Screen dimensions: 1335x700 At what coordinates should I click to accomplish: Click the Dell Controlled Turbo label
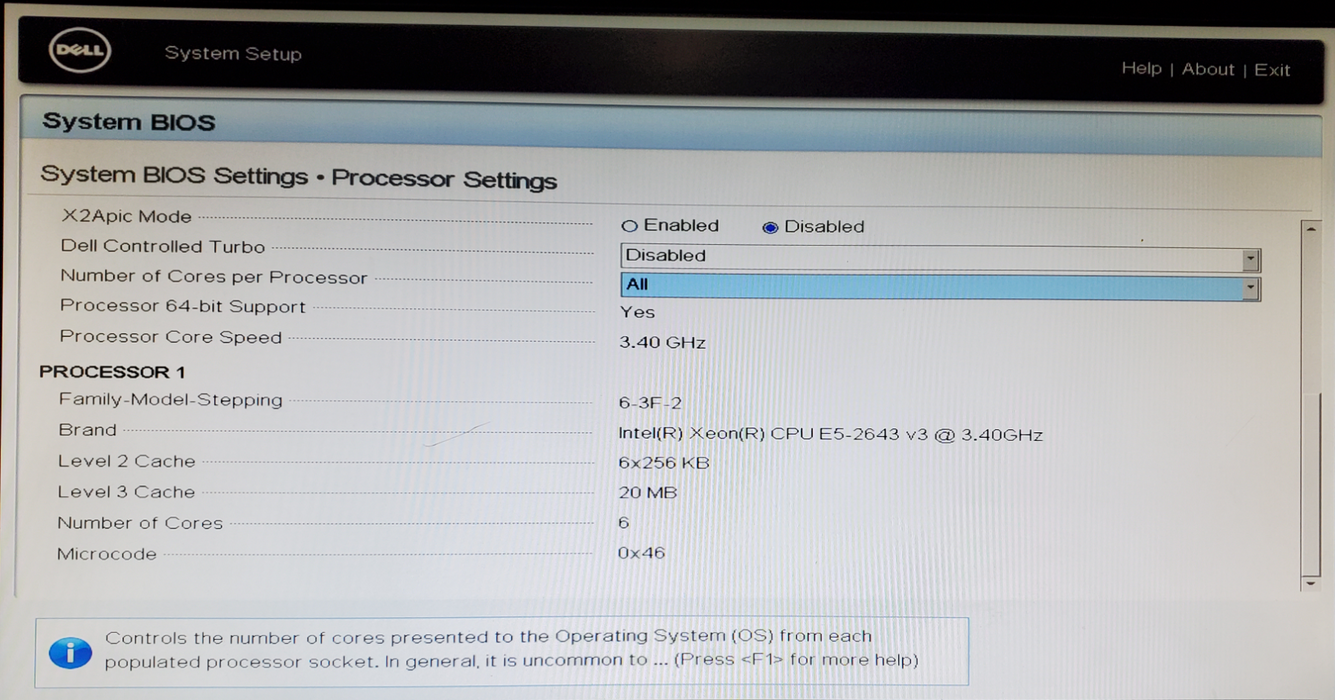(x=163, y=246)
